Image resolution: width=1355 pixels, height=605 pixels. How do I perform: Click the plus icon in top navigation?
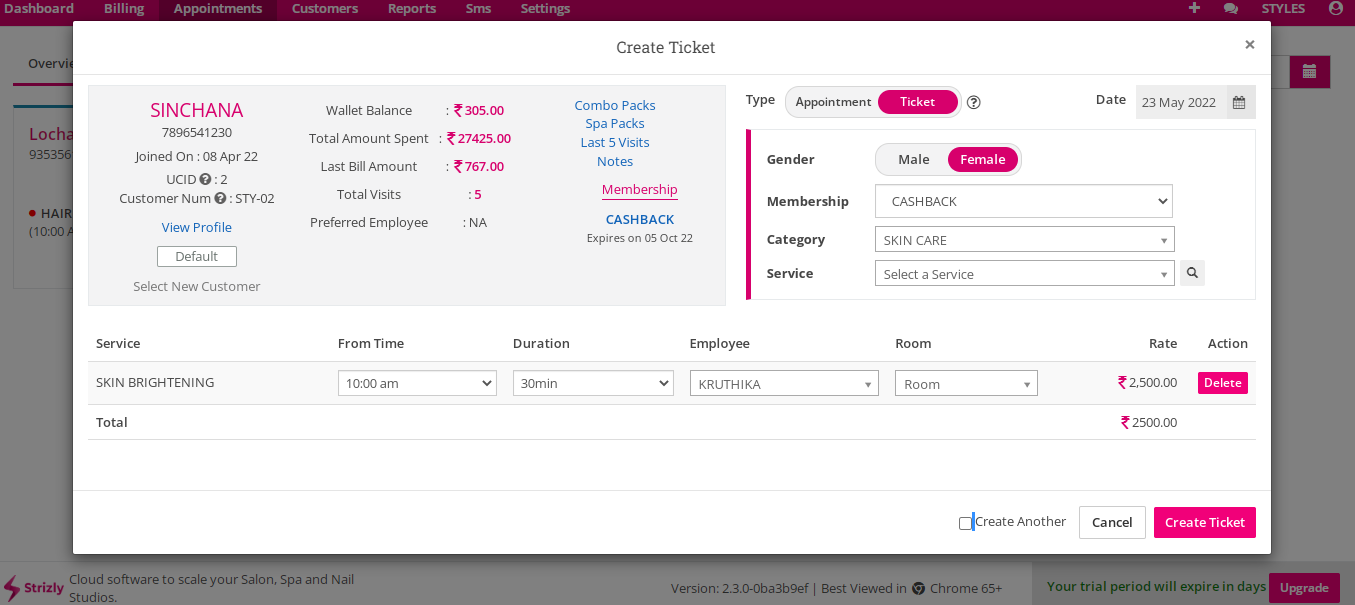click(1194, 8)
